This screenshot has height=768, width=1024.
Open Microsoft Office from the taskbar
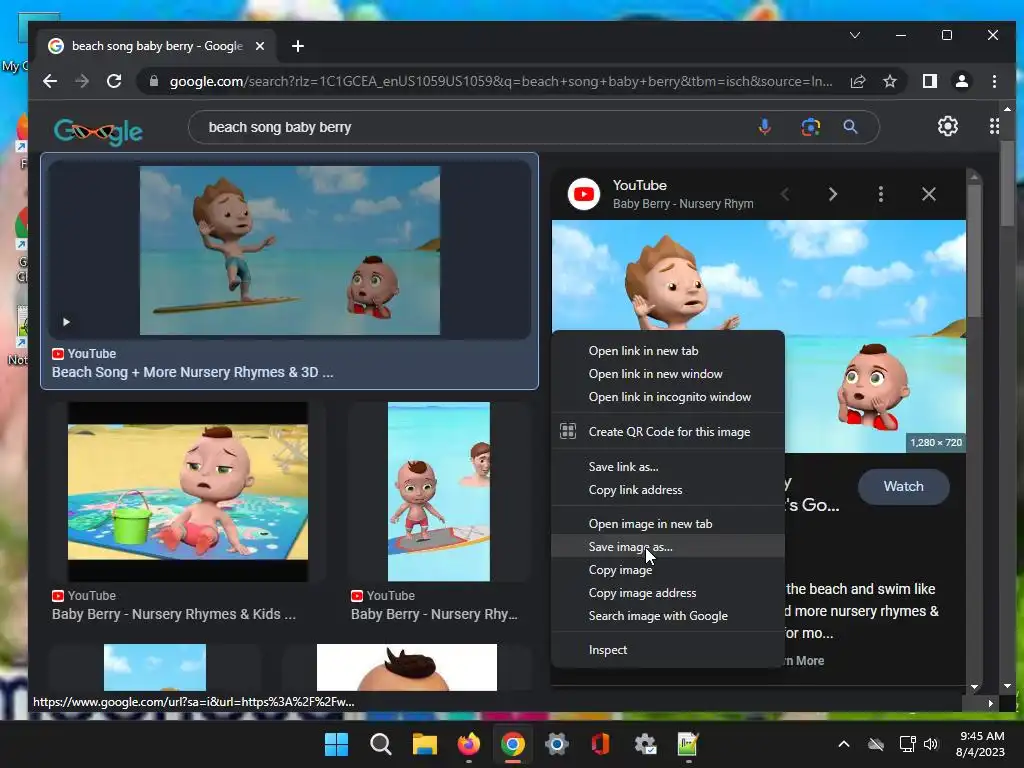coord(600,744)
